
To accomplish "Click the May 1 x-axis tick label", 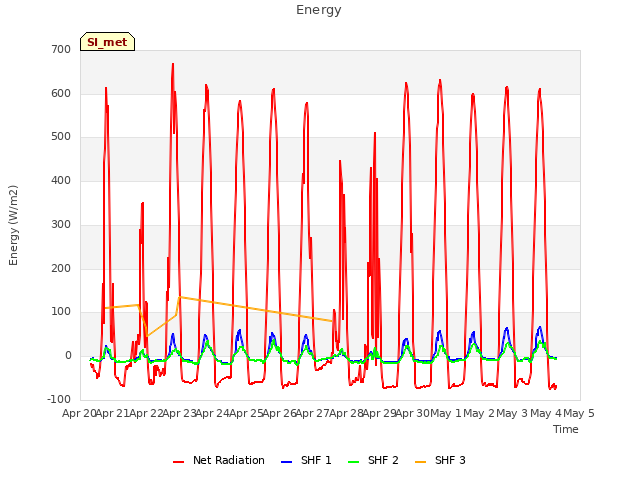I will click(446, 413).
